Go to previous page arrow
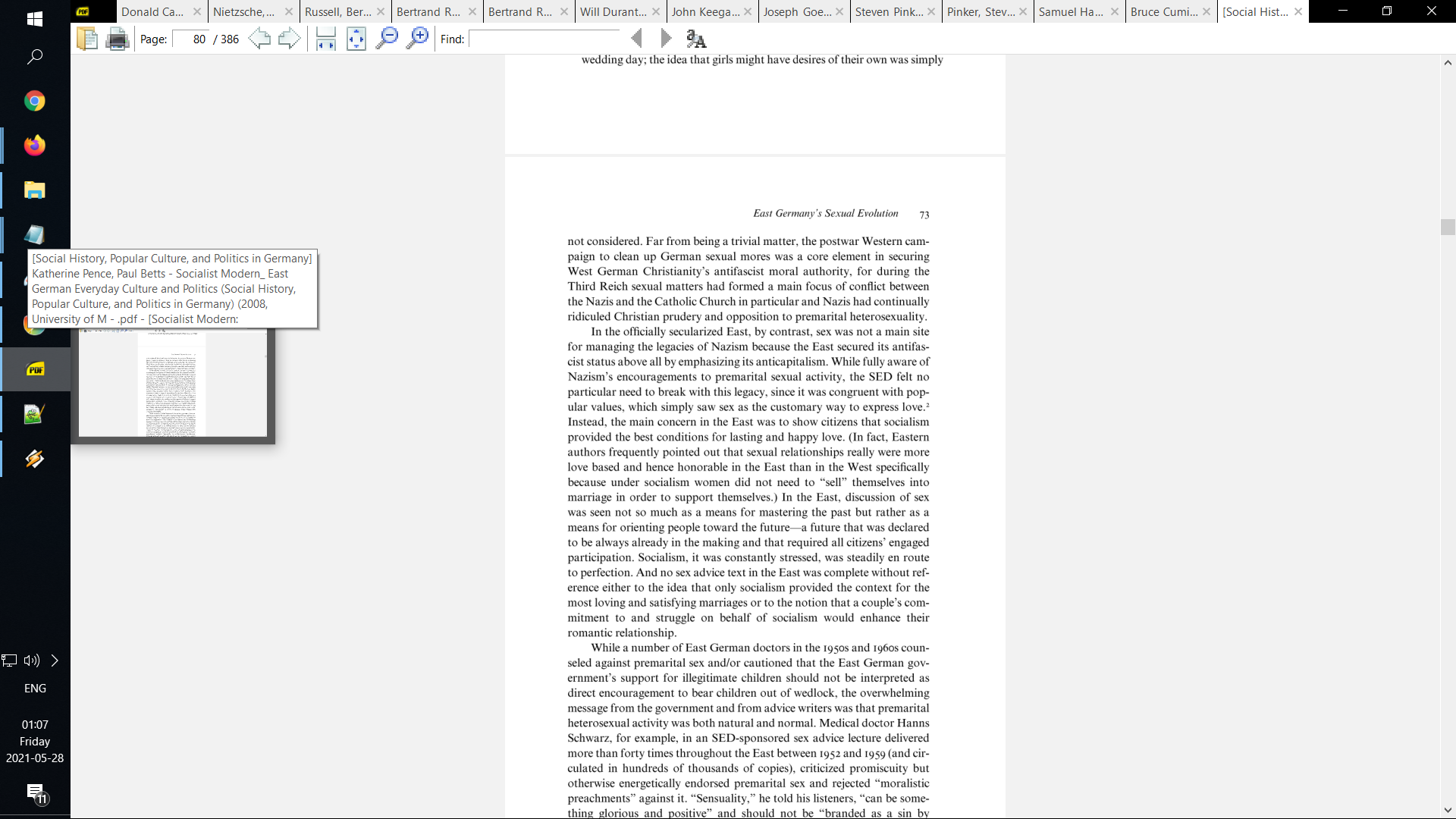Screen dimensions: 1456x819 [x=259, y=39]
